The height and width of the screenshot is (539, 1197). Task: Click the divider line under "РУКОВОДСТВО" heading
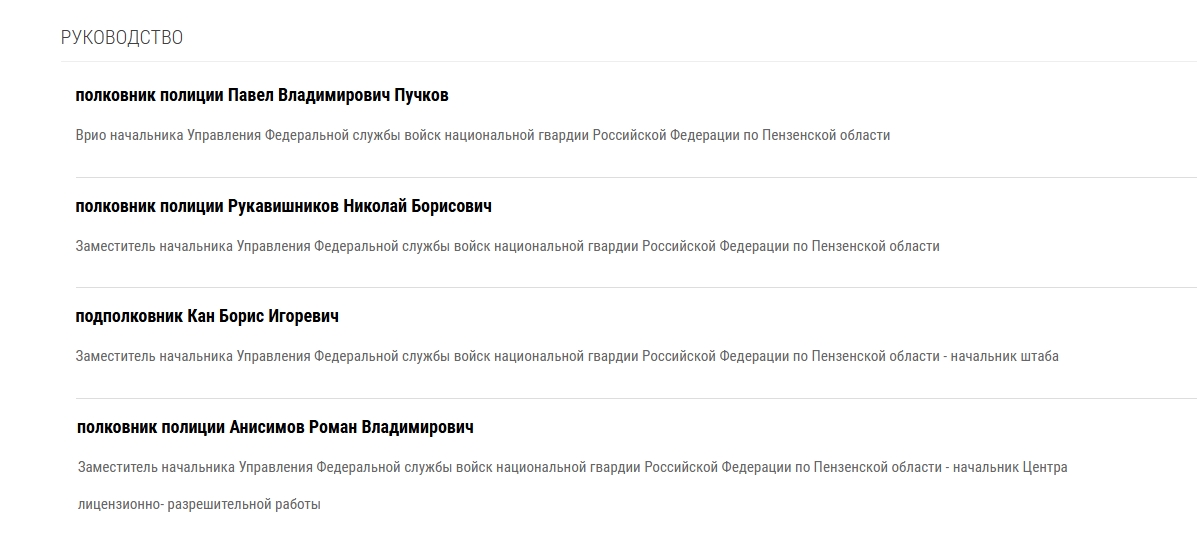(x=628, y=62)
